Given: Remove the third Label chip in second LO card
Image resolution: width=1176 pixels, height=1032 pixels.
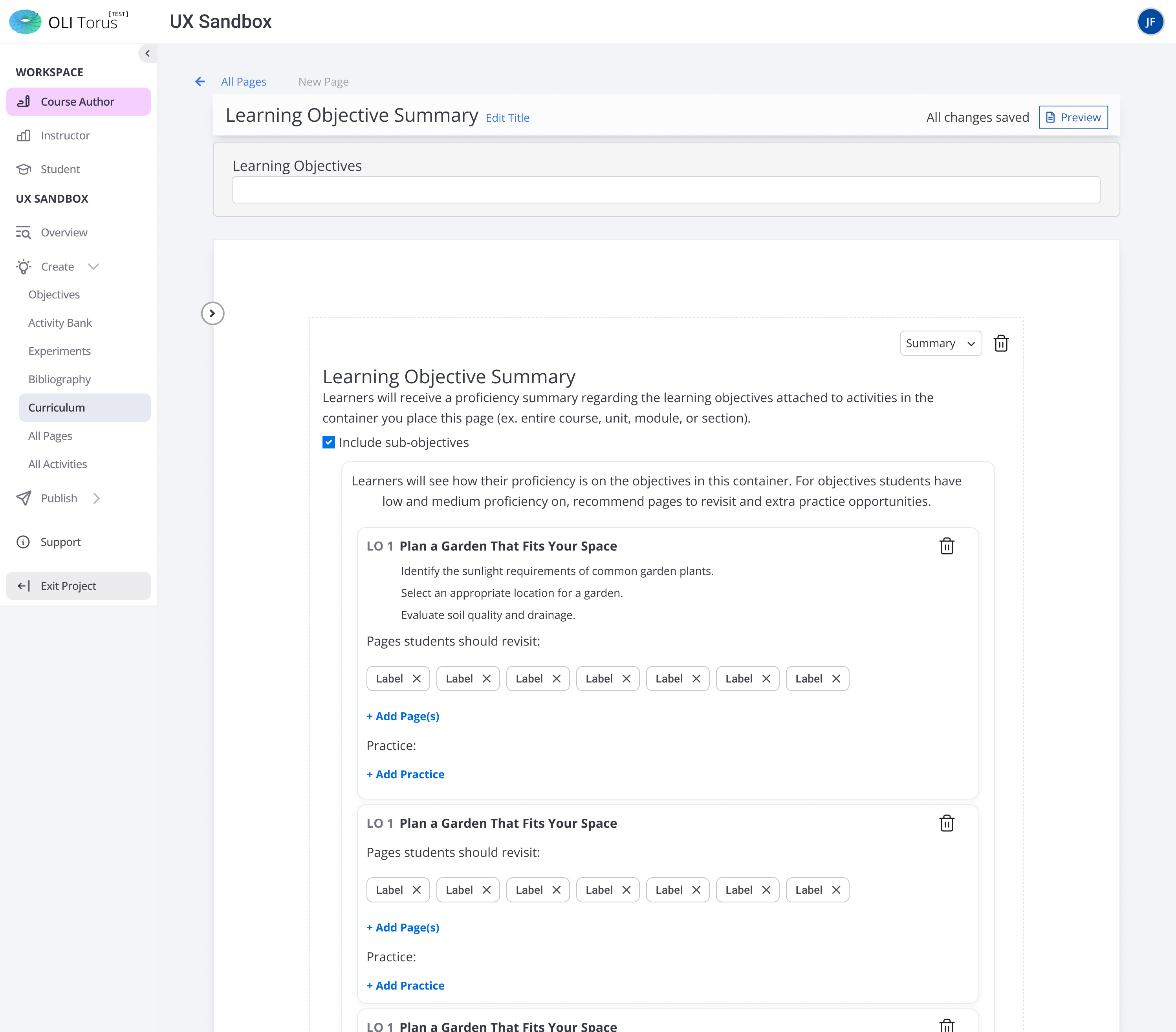Looking at the screenshot, I should (556, 890).
